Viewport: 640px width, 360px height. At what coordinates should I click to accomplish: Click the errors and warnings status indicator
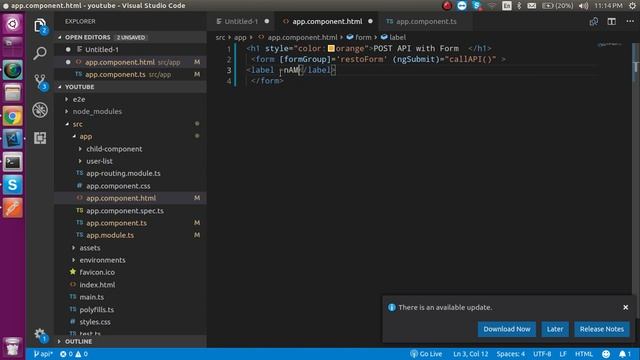[73, 354]
